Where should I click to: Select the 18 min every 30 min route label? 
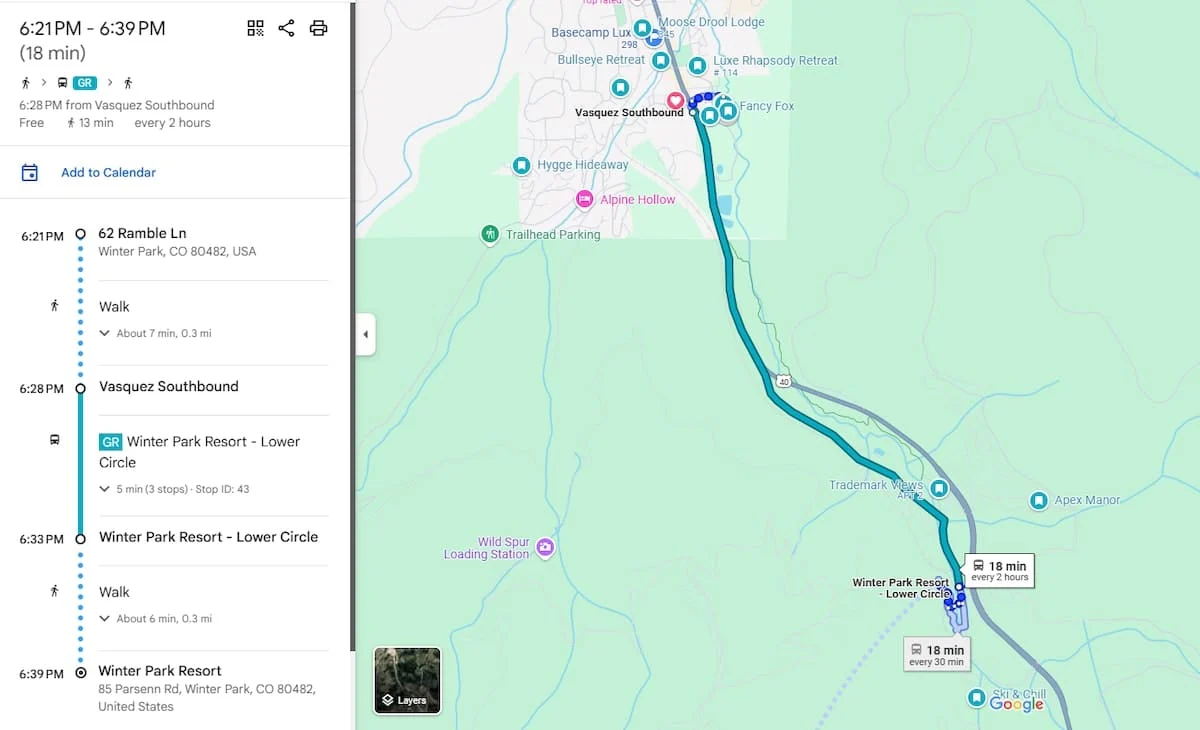coord(937,655)
